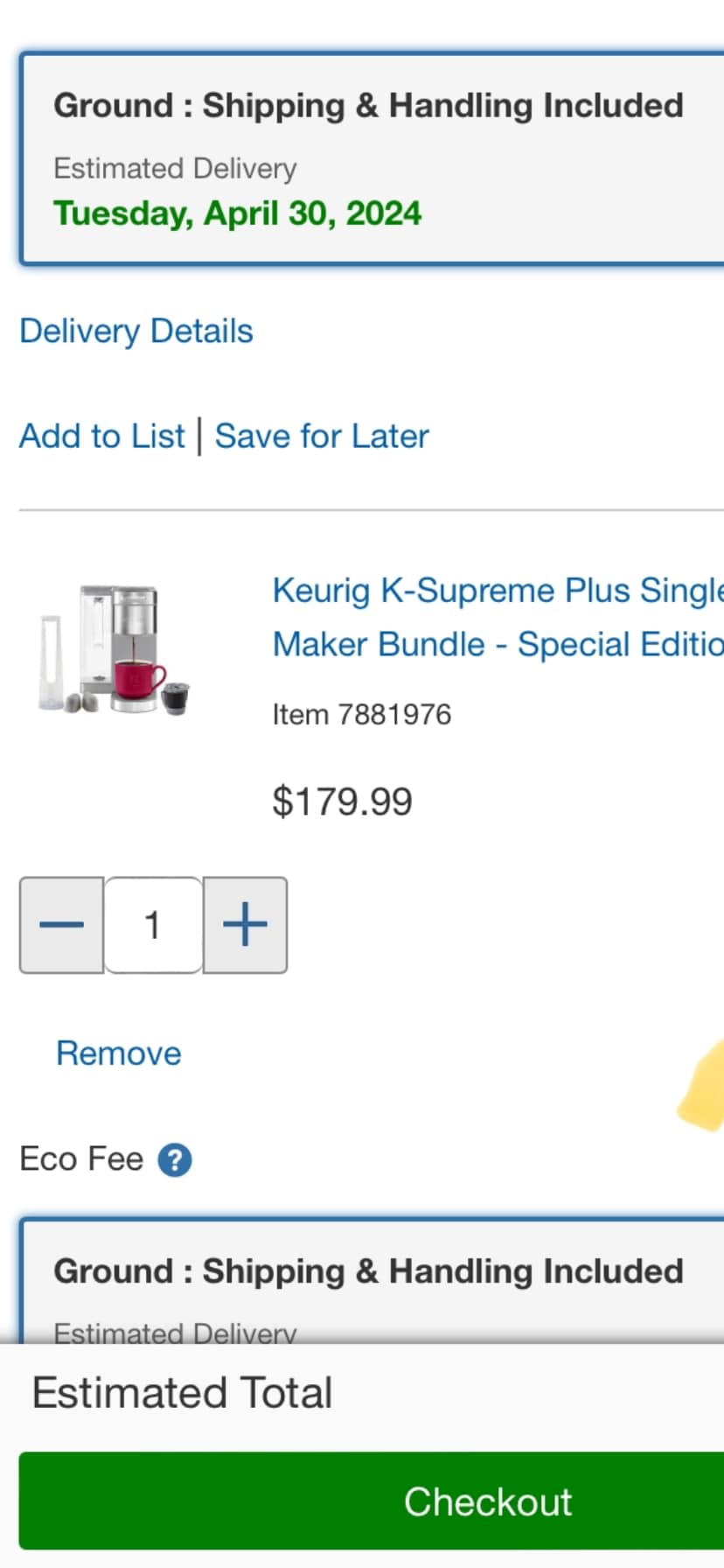Open Delivery Details
The width and height of the screenshot is (724, 1568).
click(136, 332)
